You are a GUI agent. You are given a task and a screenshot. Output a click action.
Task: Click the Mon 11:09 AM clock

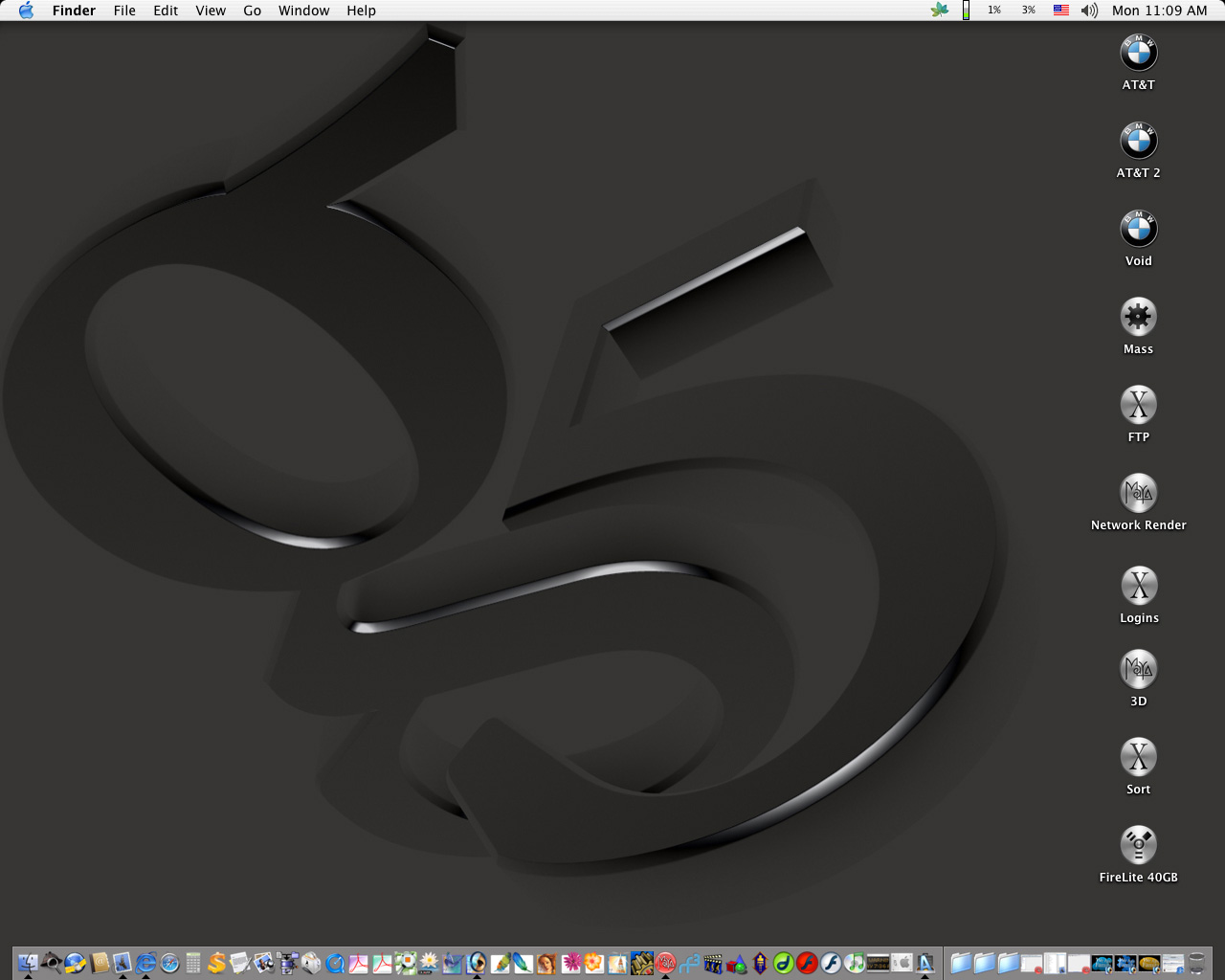tap(1160, 11)
